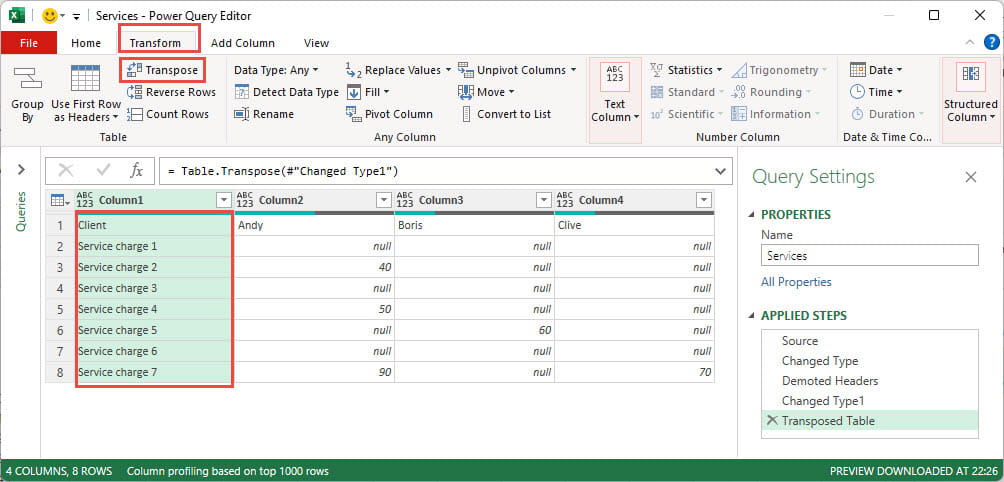Expand the formula bar with chevron

click(x=721, y=171)
